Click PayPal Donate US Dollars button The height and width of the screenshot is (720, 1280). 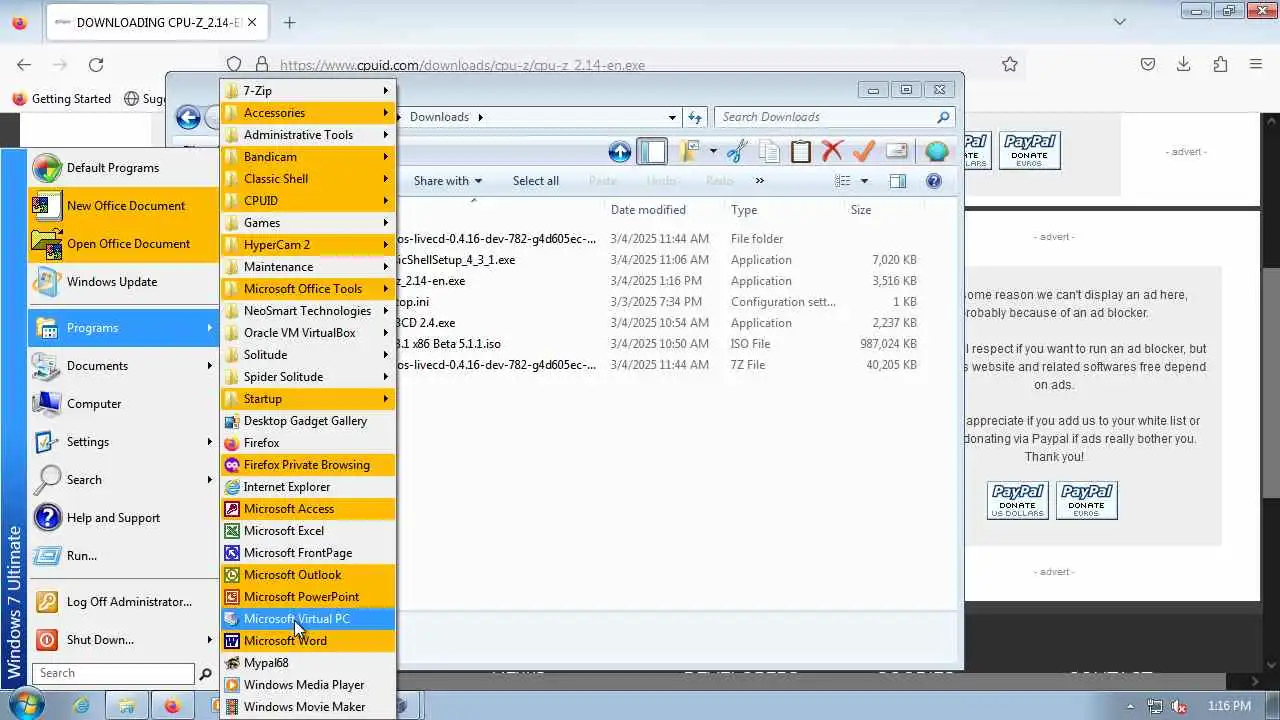point(1017,500)
